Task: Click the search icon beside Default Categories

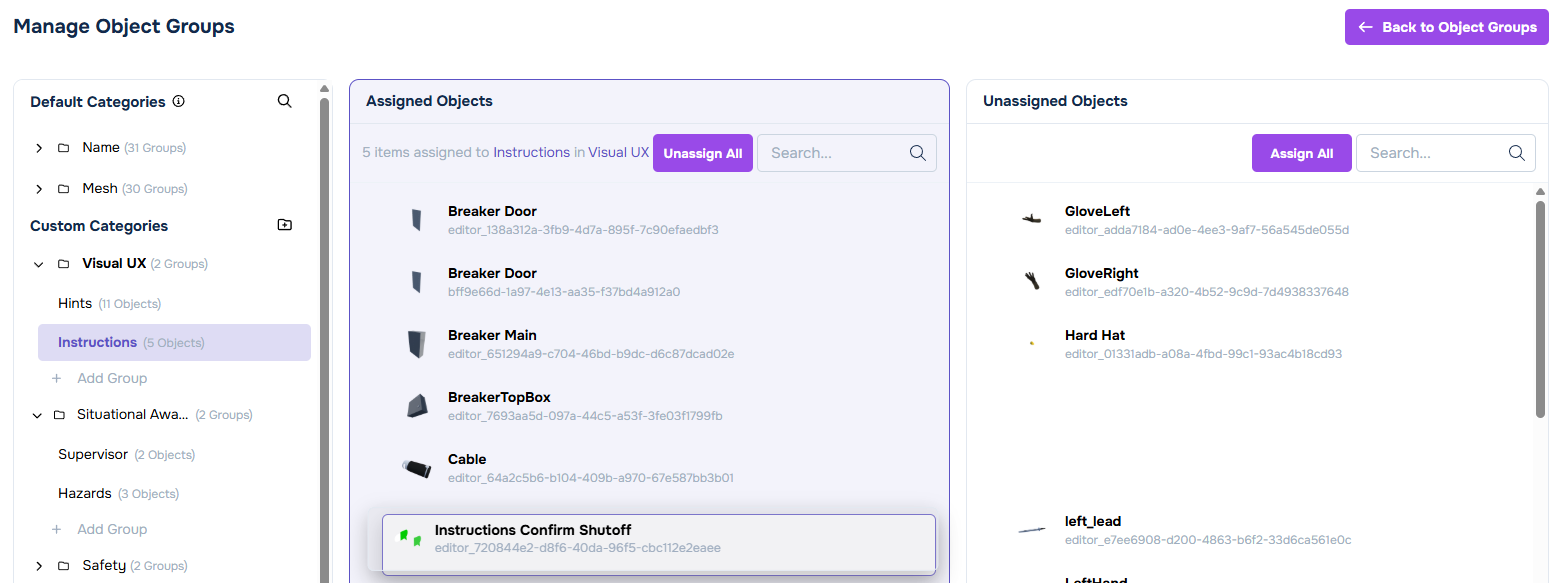Action: tap(285, 101)
